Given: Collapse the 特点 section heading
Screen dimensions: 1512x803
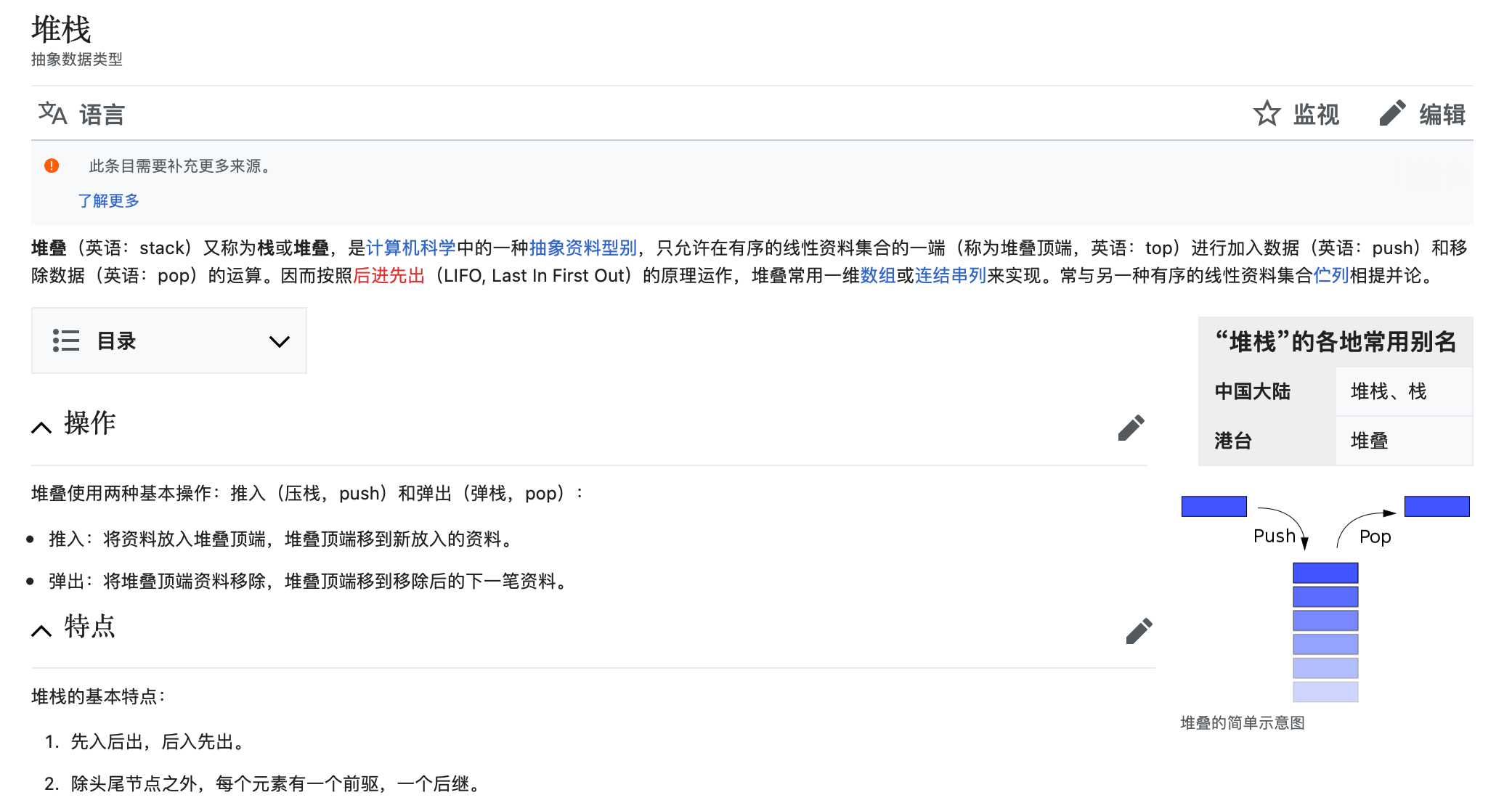Looking at the screenshot, I should 41,629.
